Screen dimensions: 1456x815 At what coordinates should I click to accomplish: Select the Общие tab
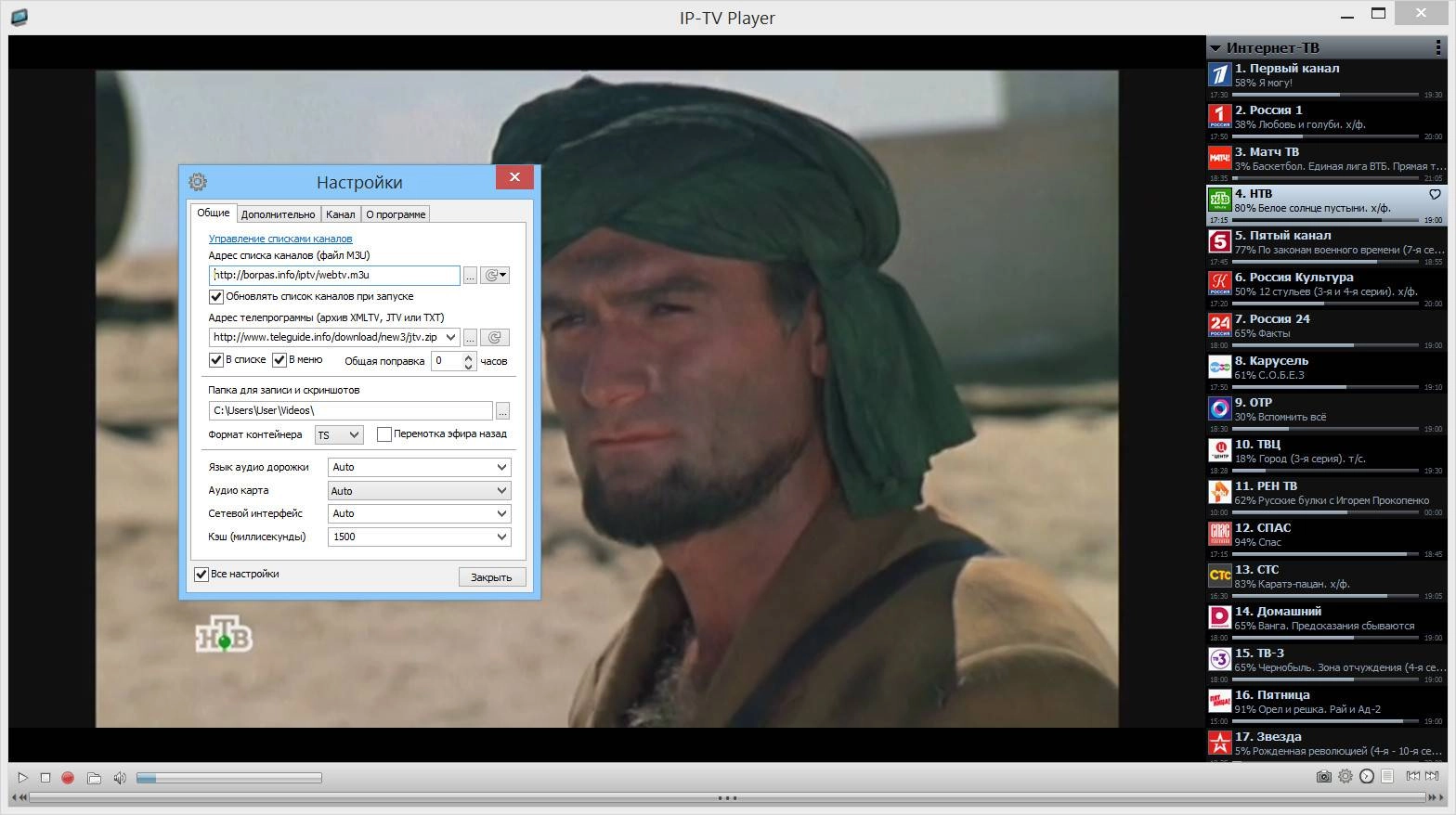point(214,213)
